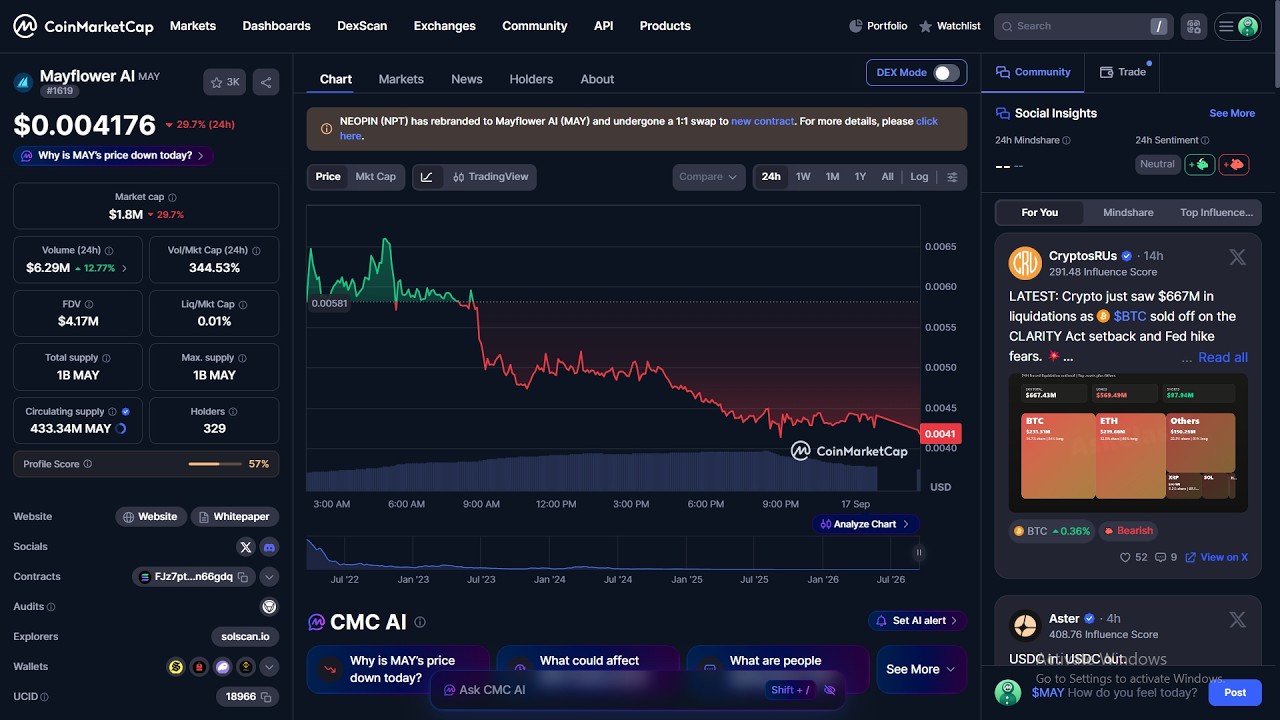
Task: Click the Audits shield icon
Action: pyautogui.click(x=269, y=606)
